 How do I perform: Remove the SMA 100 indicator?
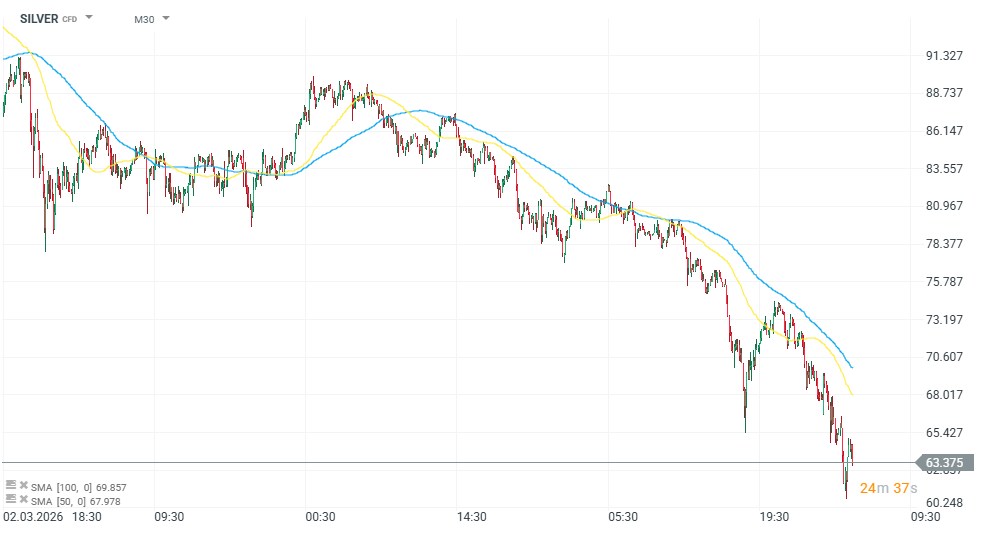[23, 485]
